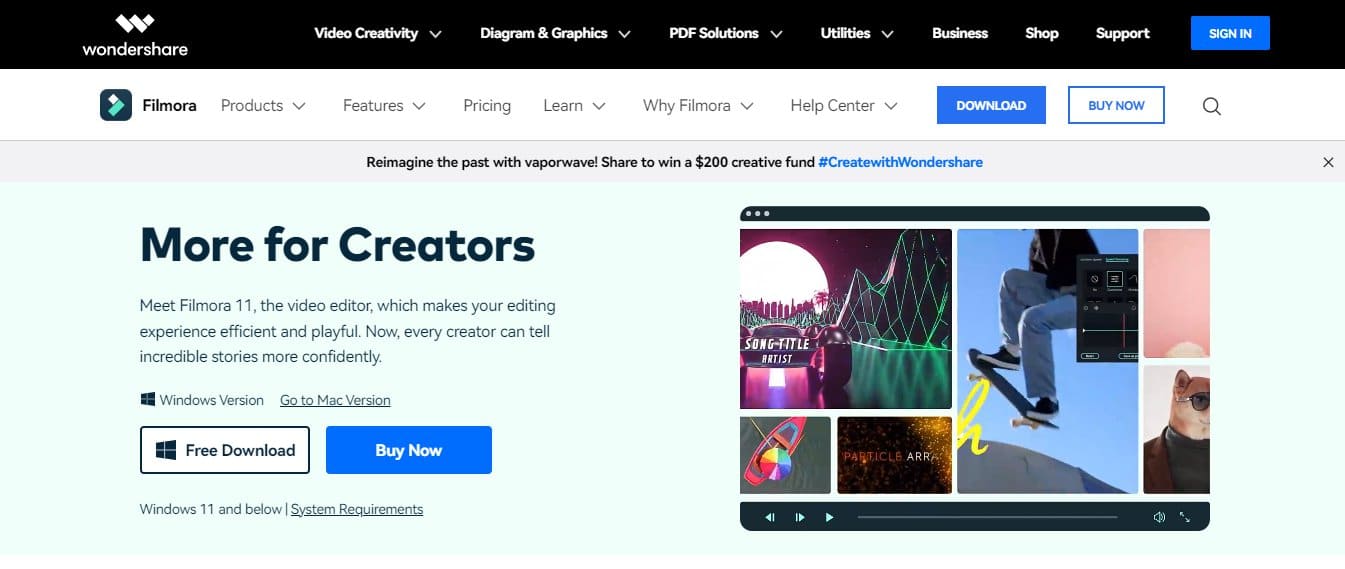Play the preview video
Image resolution: width=1345 pixels, height=569 pixels.
(829, 517)
